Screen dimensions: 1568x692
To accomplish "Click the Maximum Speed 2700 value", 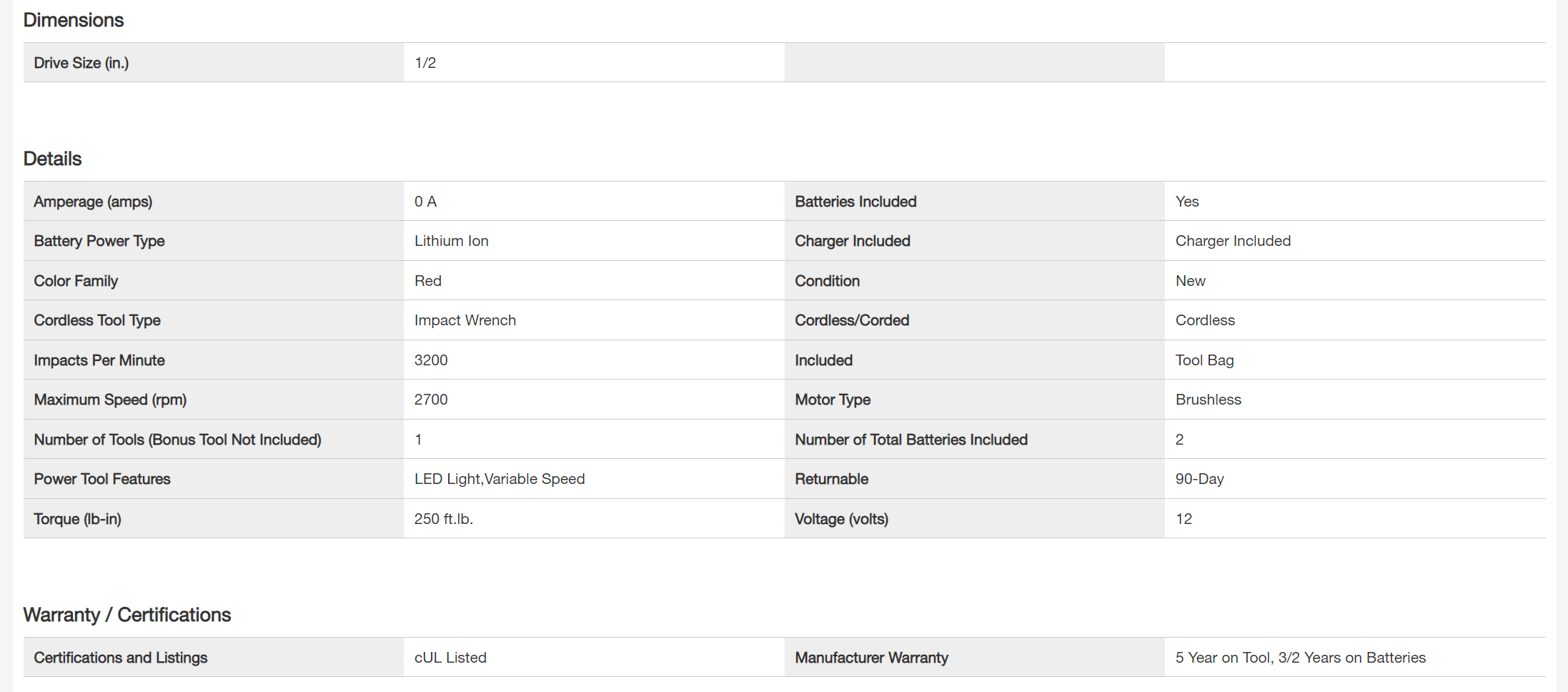I will [x=431, y=400].
